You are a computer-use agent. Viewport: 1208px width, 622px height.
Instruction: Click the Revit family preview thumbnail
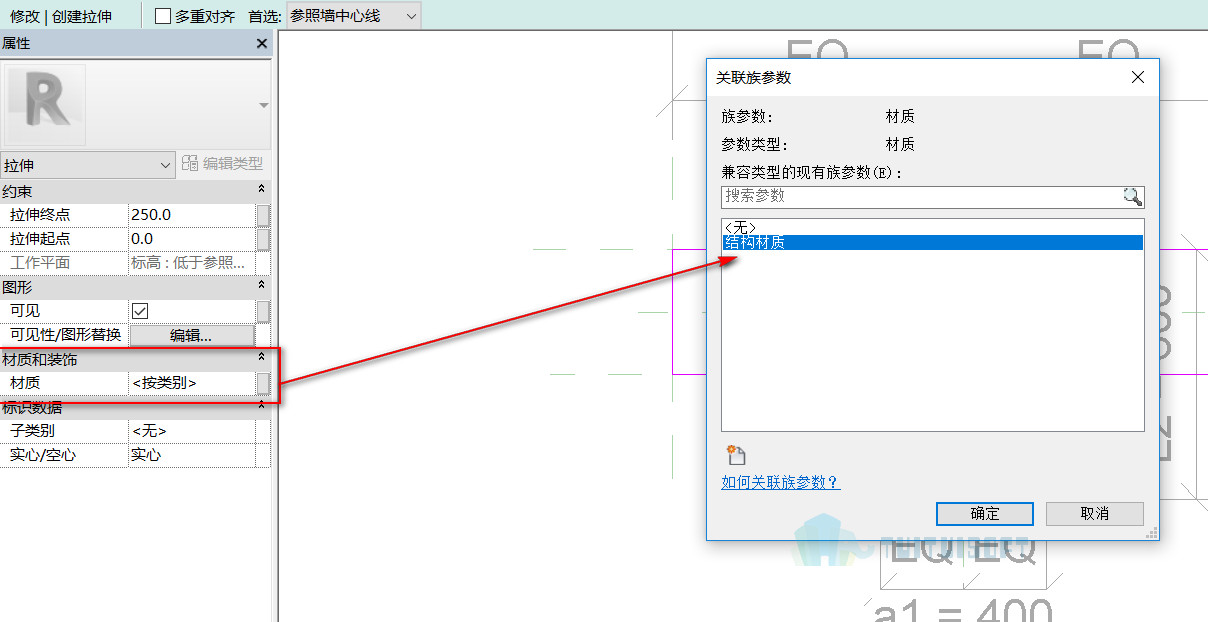click(x=45, y=106)
